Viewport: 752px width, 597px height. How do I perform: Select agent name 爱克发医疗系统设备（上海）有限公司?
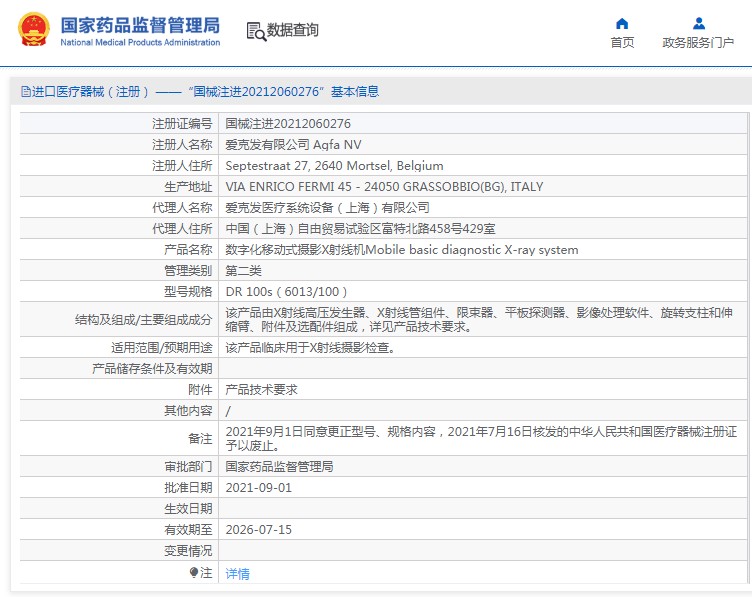tap(328, 208)
